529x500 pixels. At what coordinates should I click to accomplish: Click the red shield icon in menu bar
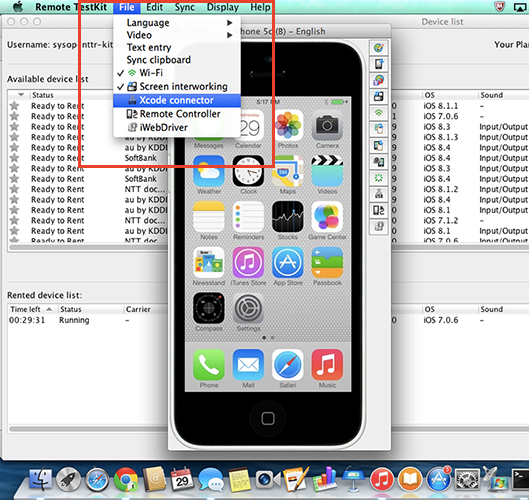499,7
